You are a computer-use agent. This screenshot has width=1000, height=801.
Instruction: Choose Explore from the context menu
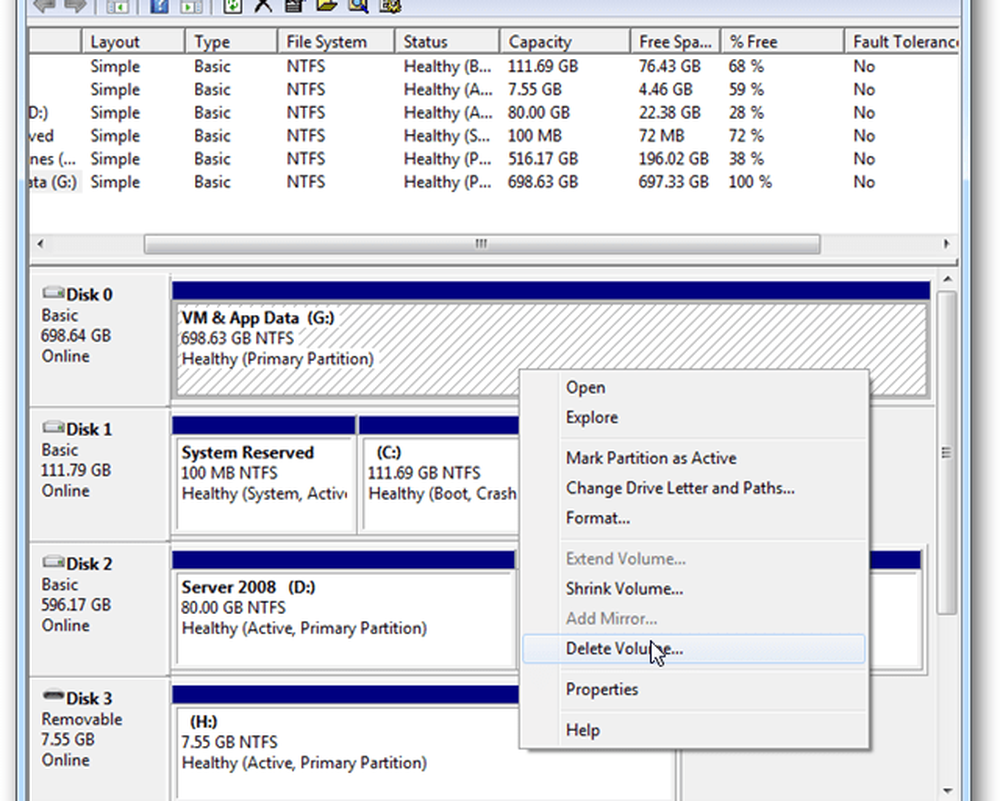pos(694,418)
